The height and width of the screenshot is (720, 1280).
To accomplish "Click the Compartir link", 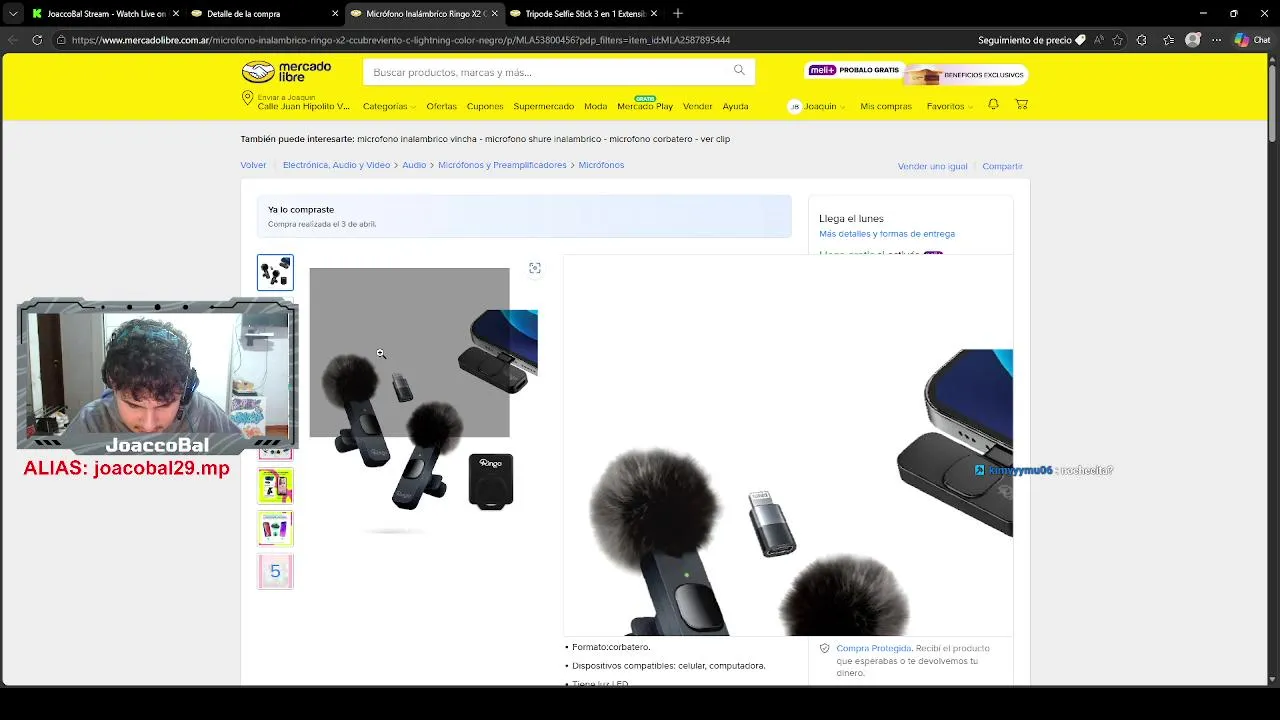I will [1002, 166].
